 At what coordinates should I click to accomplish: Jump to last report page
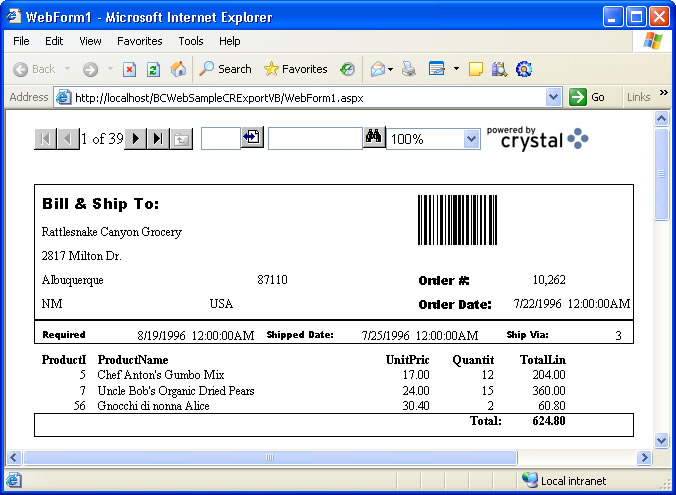click(x=158, y=139)
